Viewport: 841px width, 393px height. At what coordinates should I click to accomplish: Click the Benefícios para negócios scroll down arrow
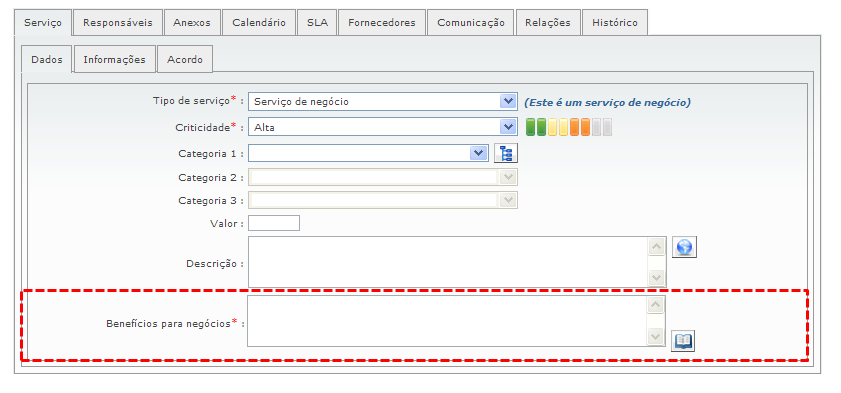point(656,336)
